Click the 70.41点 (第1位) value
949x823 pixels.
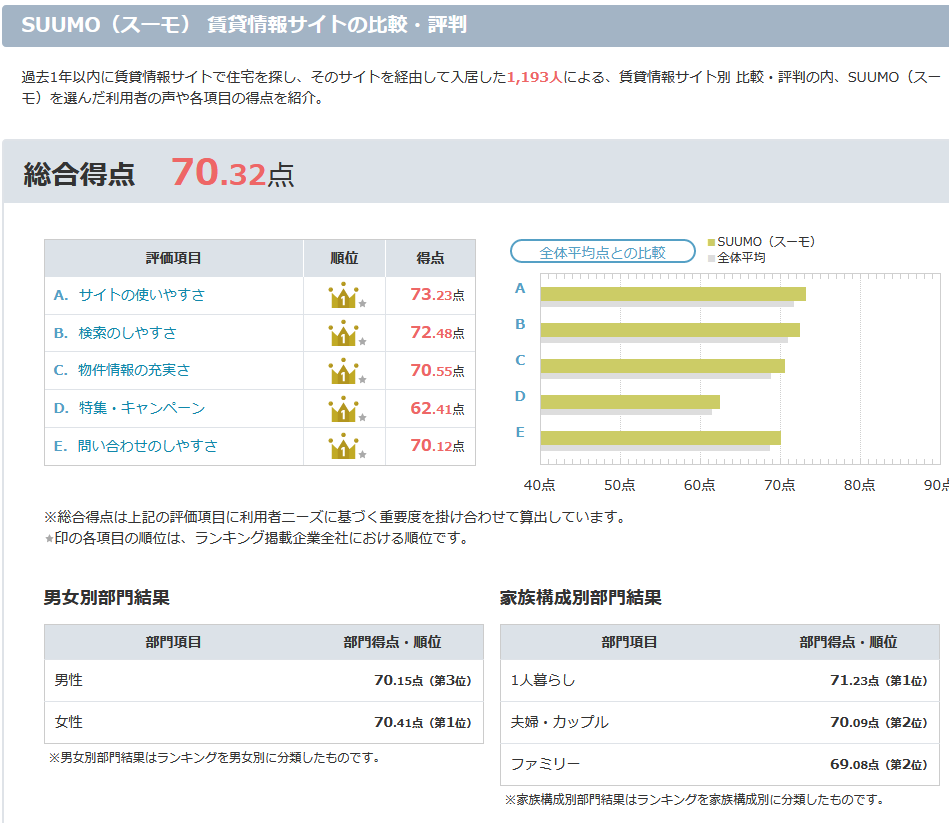(422, 722)
